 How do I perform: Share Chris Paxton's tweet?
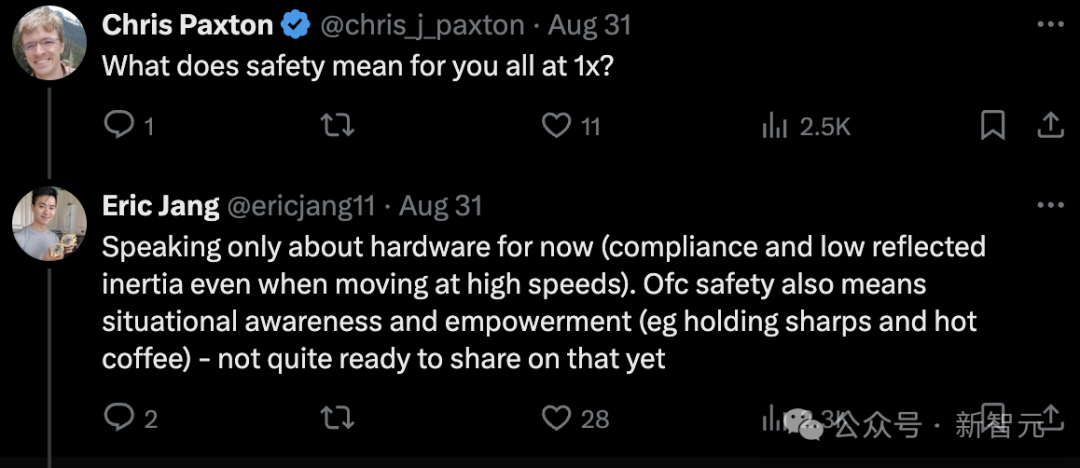1050,126
